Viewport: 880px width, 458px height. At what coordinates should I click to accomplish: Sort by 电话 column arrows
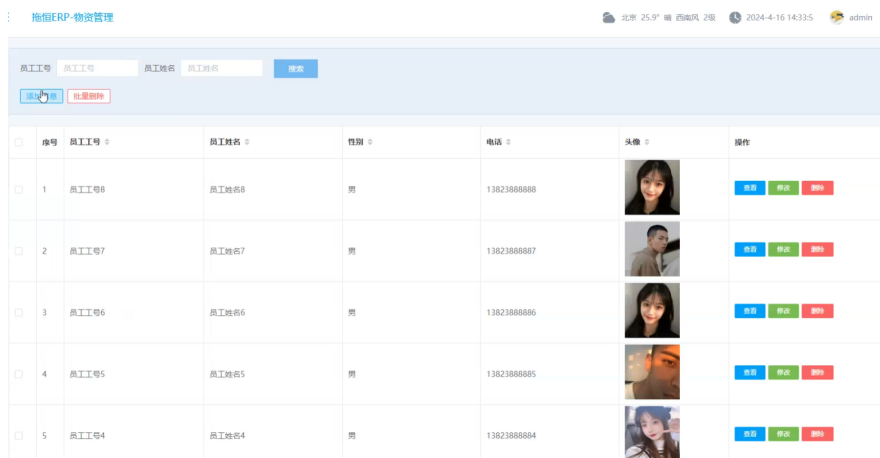point(508,142)
